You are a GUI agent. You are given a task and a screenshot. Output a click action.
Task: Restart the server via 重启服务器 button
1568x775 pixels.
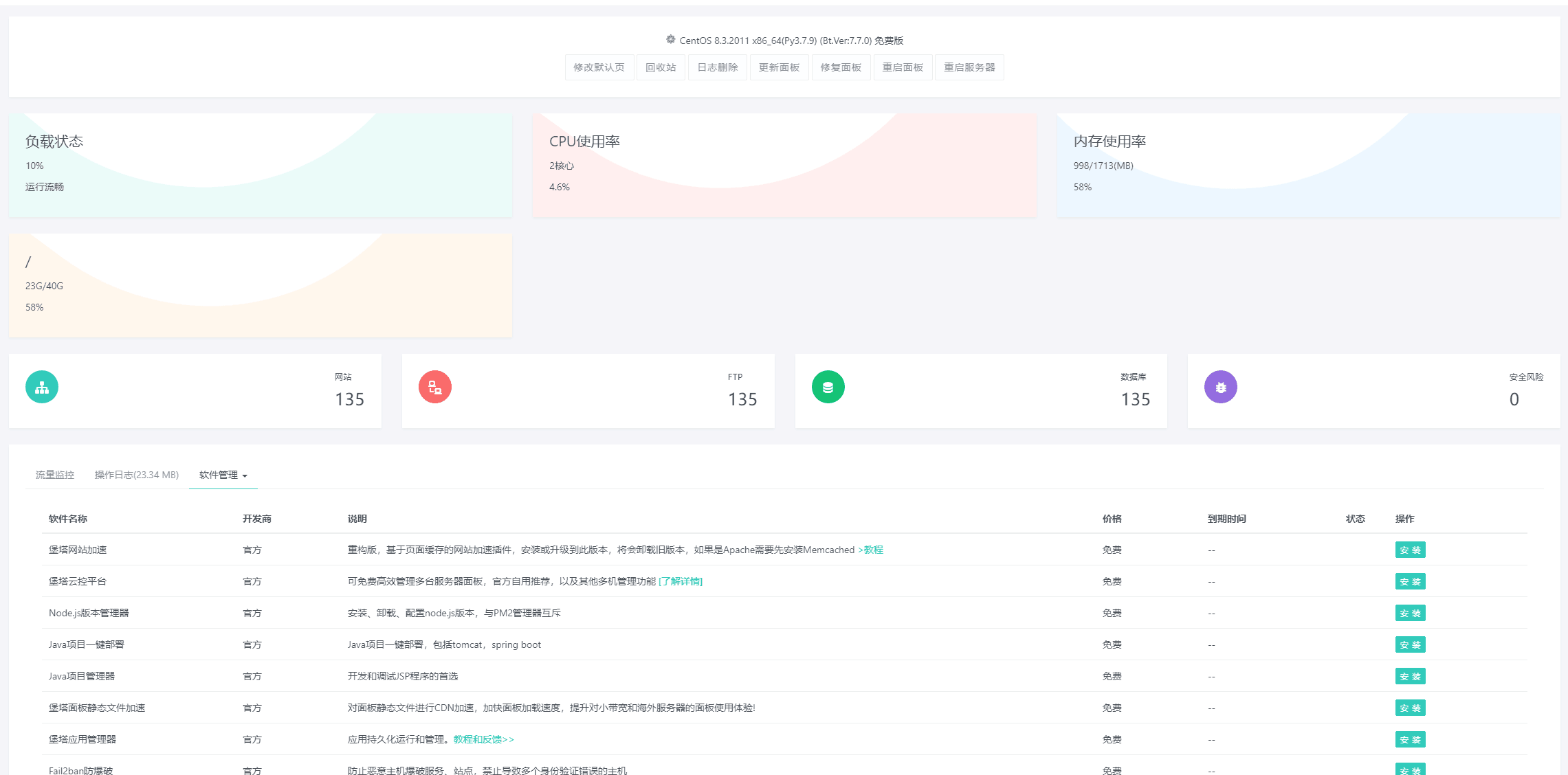(x=969, y=67)
